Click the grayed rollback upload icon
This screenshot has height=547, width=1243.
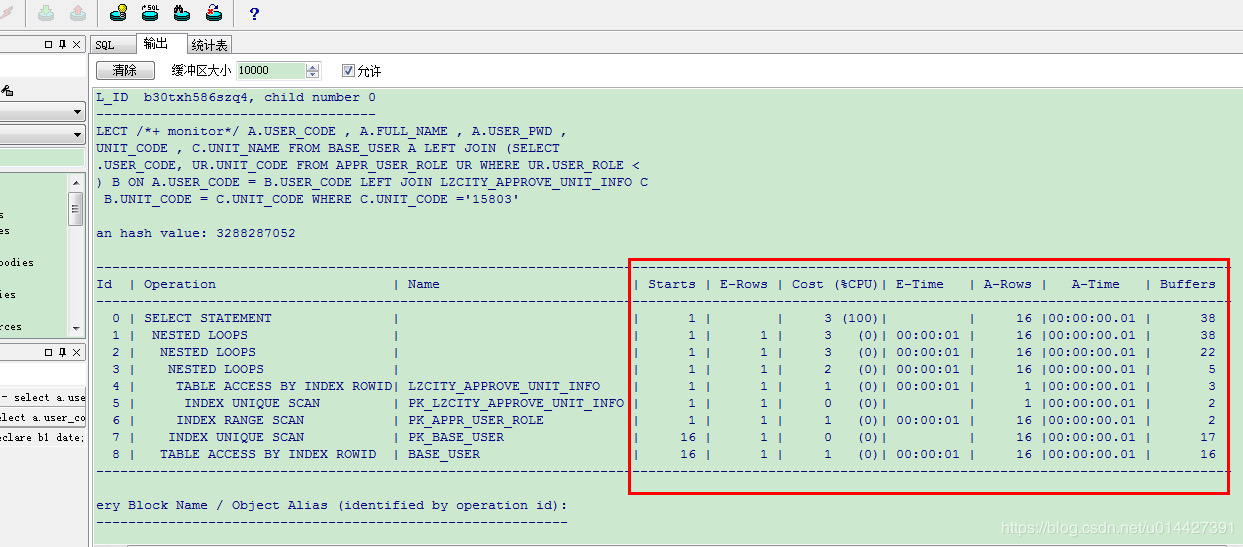click(77, 13)
